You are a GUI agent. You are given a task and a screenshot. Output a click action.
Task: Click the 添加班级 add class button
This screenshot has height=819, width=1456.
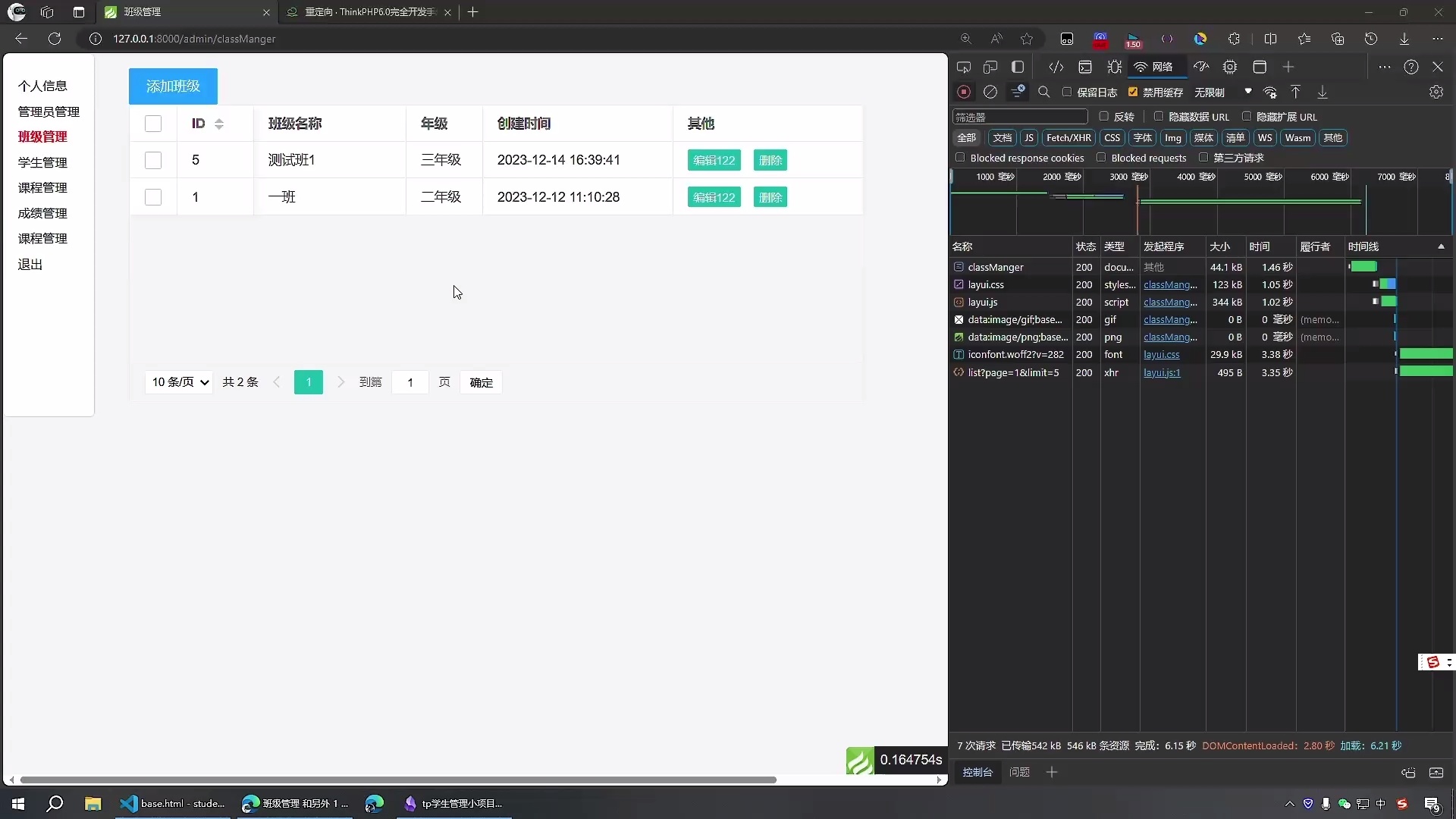pyautogui.click(x=172, y=86)
